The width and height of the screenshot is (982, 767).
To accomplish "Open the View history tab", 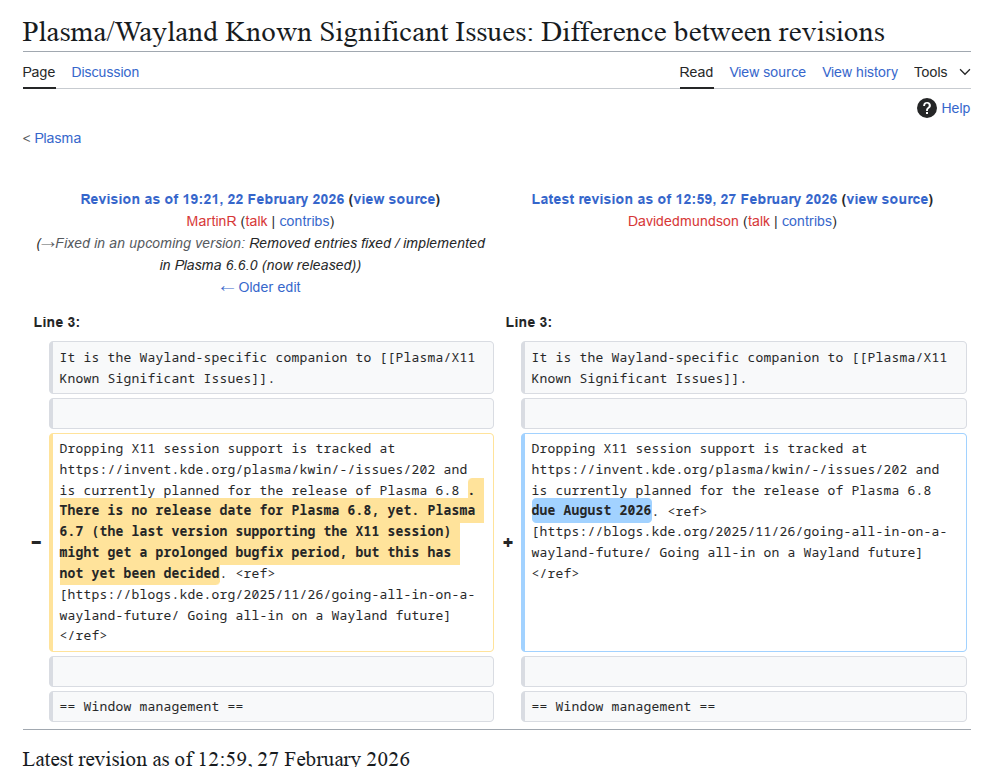I will click(860, 73).
